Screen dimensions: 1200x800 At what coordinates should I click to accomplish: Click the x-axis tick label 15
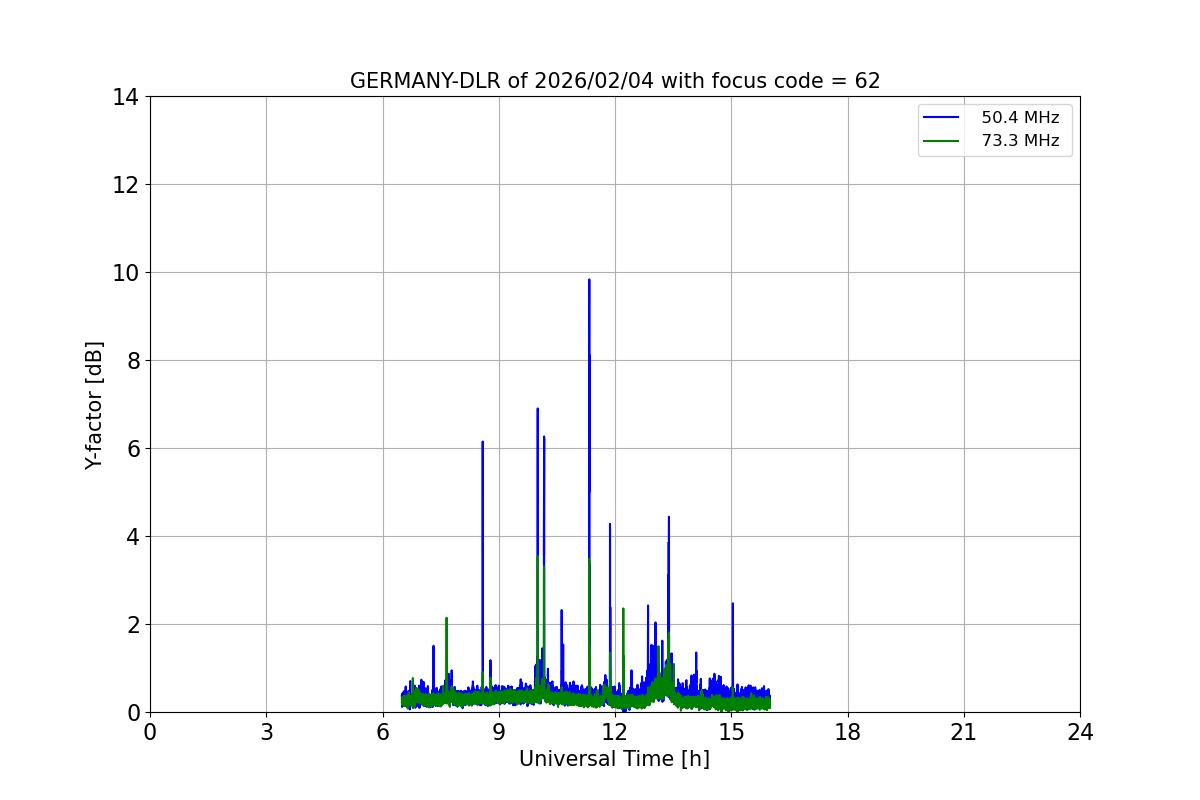point(731,732)
